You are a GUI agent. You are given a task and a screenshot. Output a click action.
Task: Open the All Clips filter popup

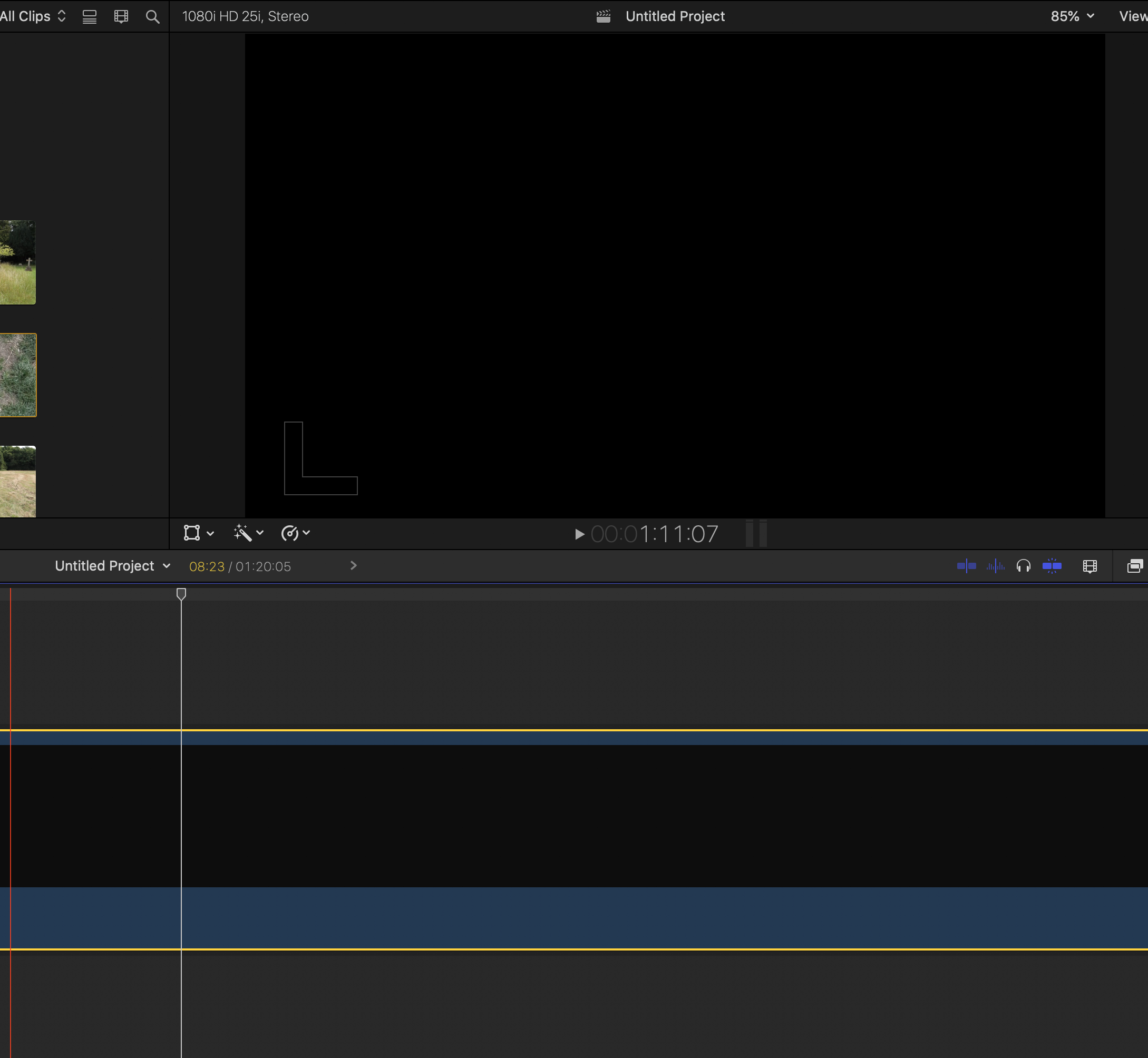tap(33, 16)
